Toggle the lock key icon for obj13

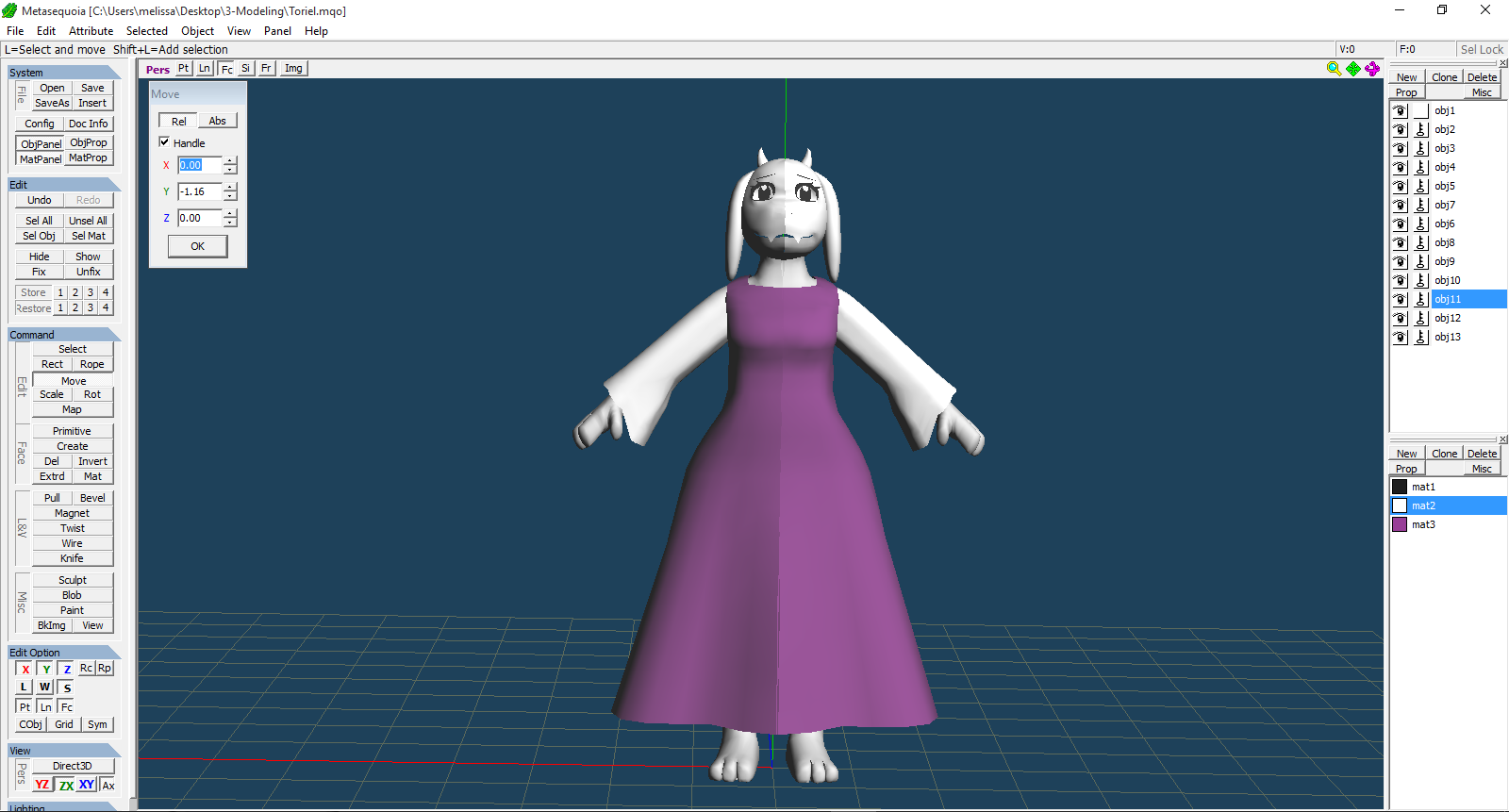pyautogui.click(x=1421, y=337)
